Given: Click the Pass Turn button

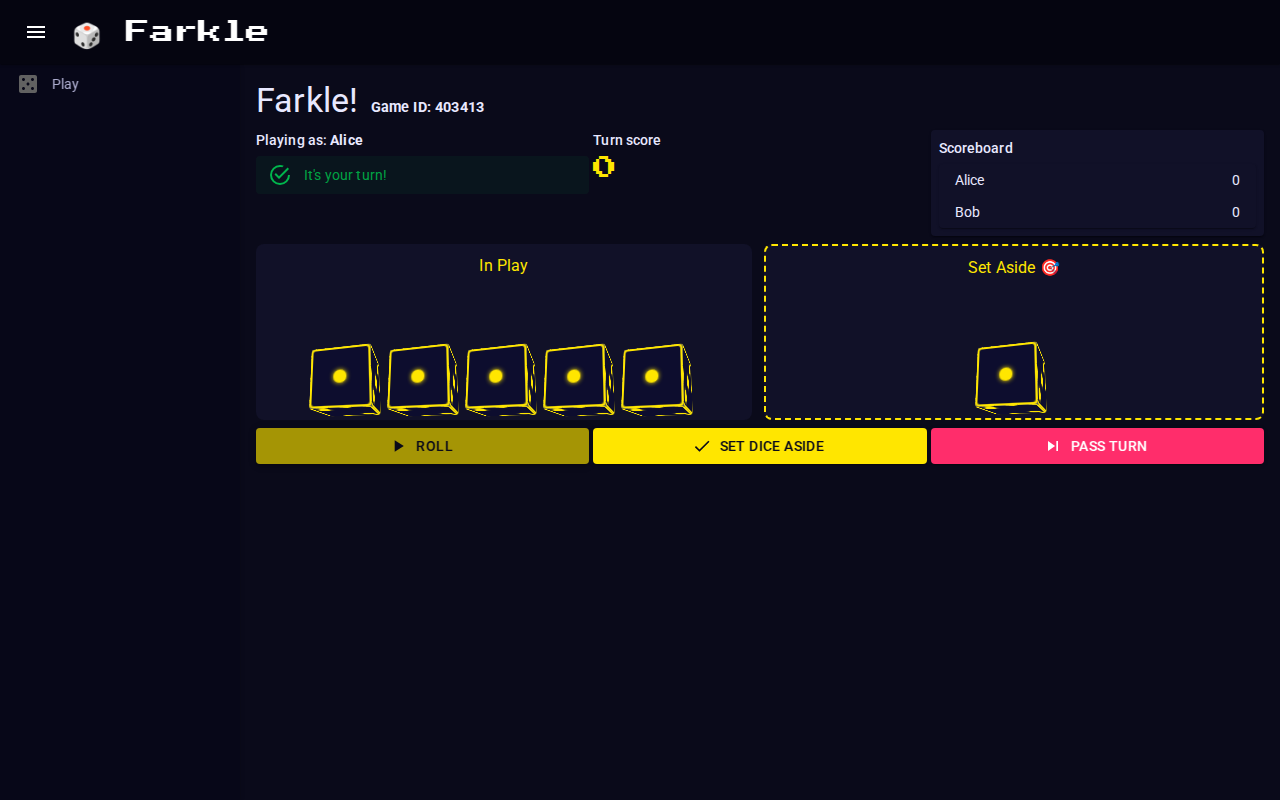Looking at the screenshot, I should 1097,446.
